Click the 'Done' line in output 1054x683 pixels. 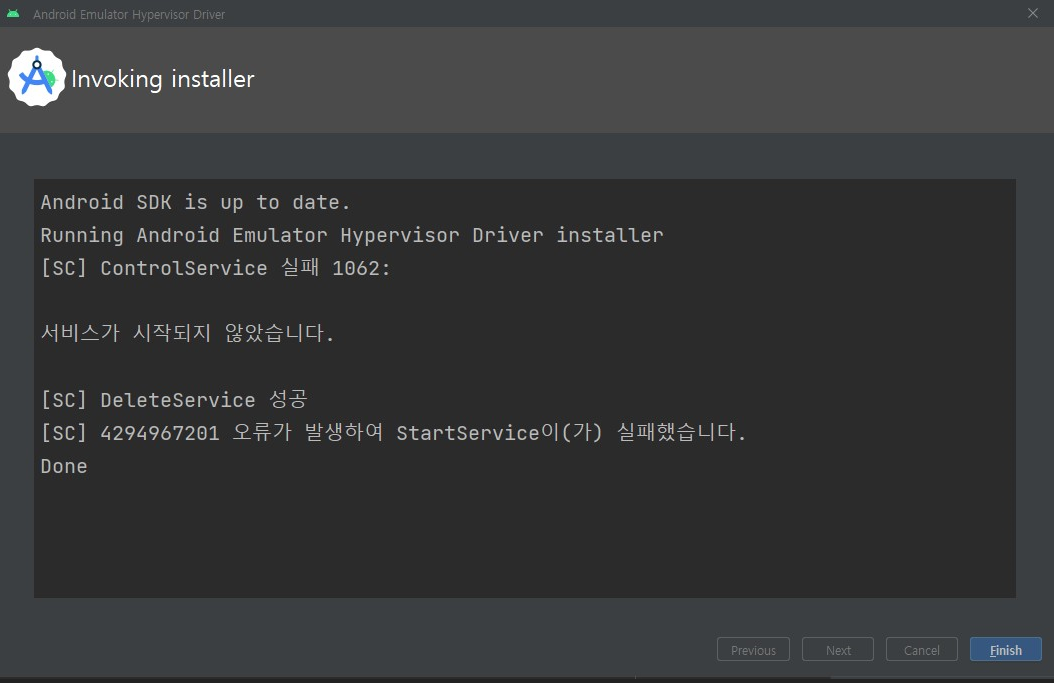click(x=64, y=466)
